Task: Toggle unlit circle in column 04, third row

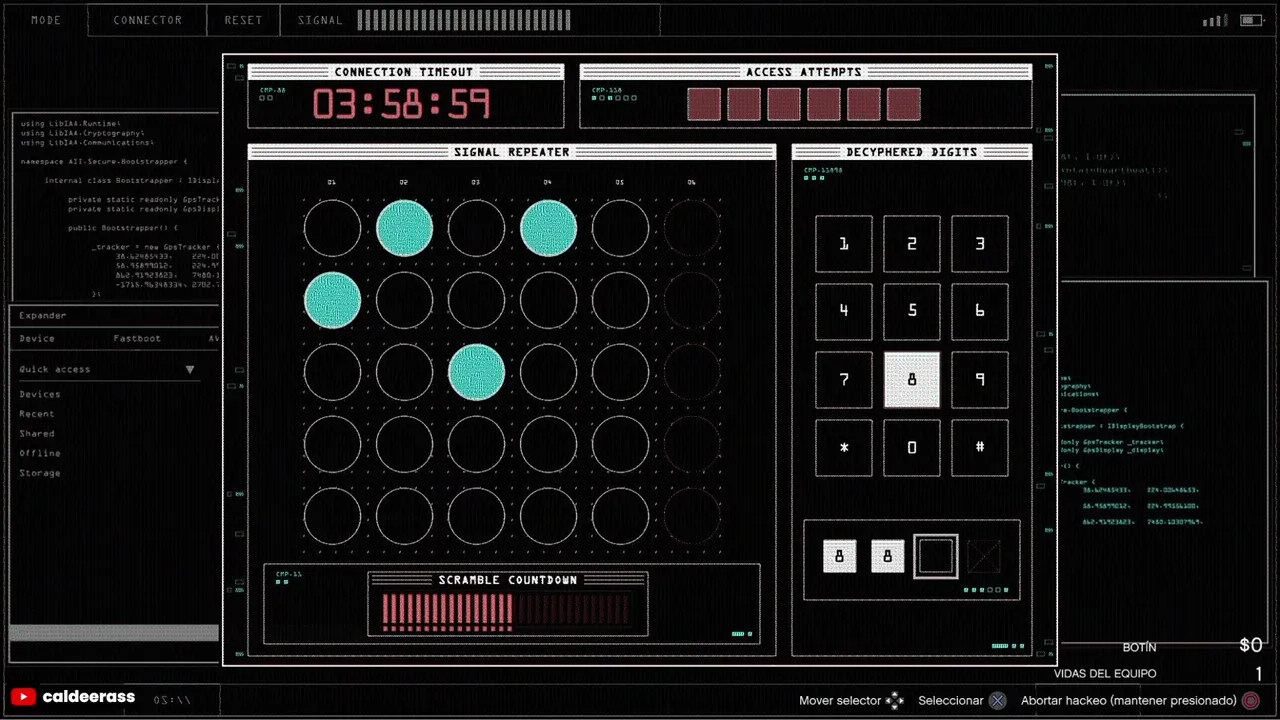Action: tap(549, 372)
